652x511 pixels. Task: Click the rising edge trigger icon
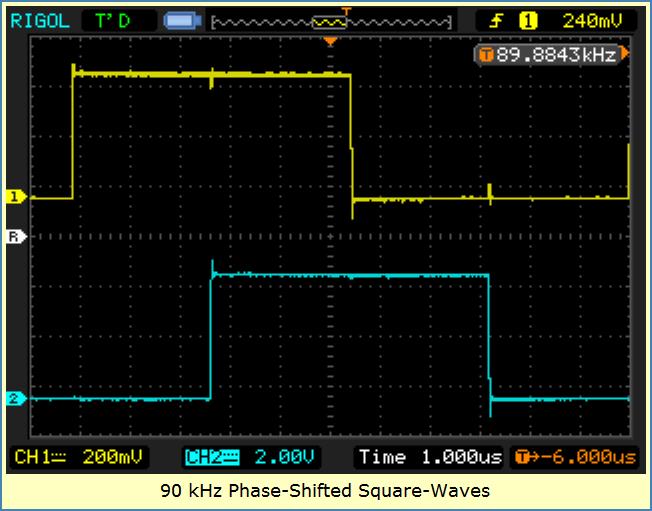[496, 19]
